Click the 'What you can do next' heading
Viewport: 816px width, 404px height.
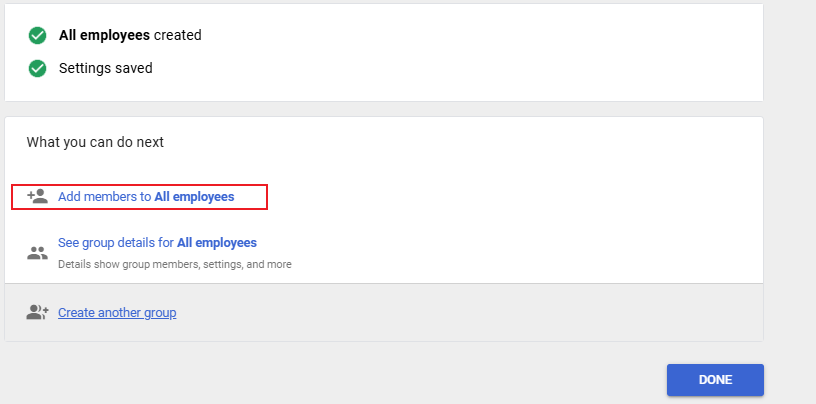[x=95, y=142]
